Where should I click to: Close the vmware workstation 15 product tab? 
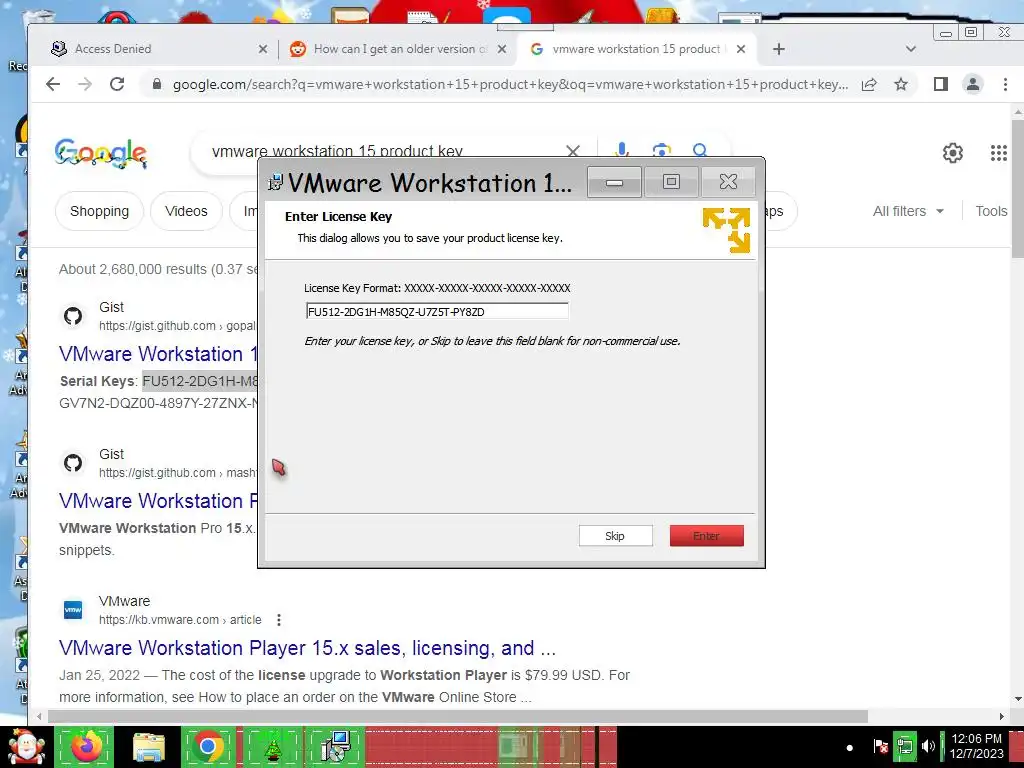(x=741, y=49)
